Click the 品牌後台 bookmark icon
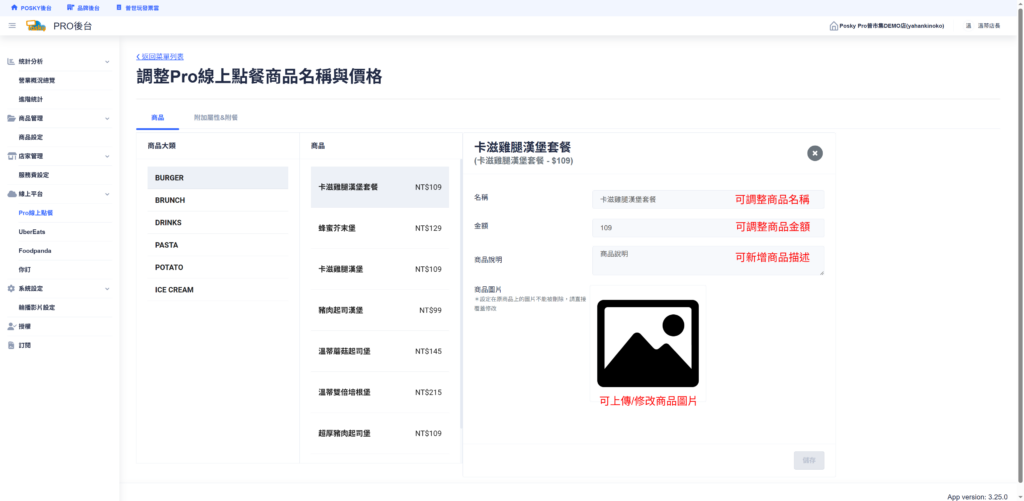Screen dimensions: 1024x501 point(70,7)
